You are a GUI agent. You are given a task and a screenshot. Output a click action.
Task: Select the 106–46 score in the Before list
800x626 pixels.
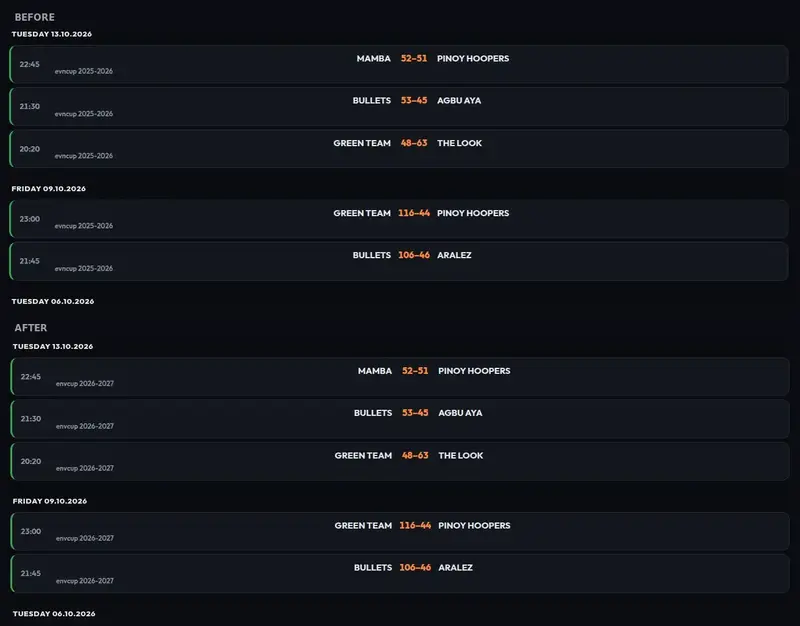click(414, 255)
